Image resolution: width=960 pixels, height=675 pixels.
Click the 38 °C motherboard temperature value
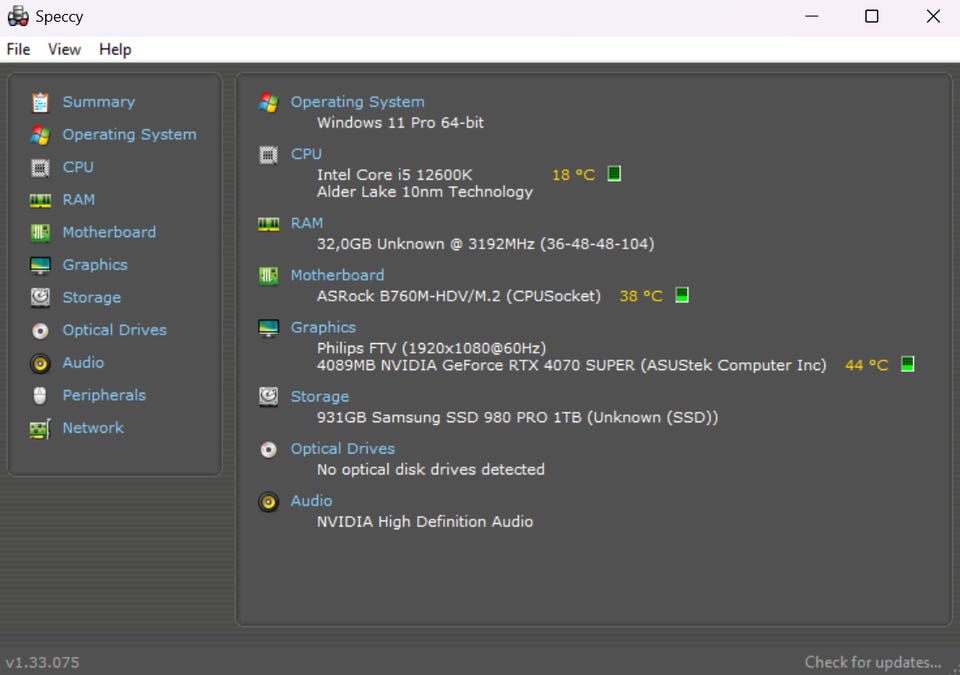coord(640,296)
